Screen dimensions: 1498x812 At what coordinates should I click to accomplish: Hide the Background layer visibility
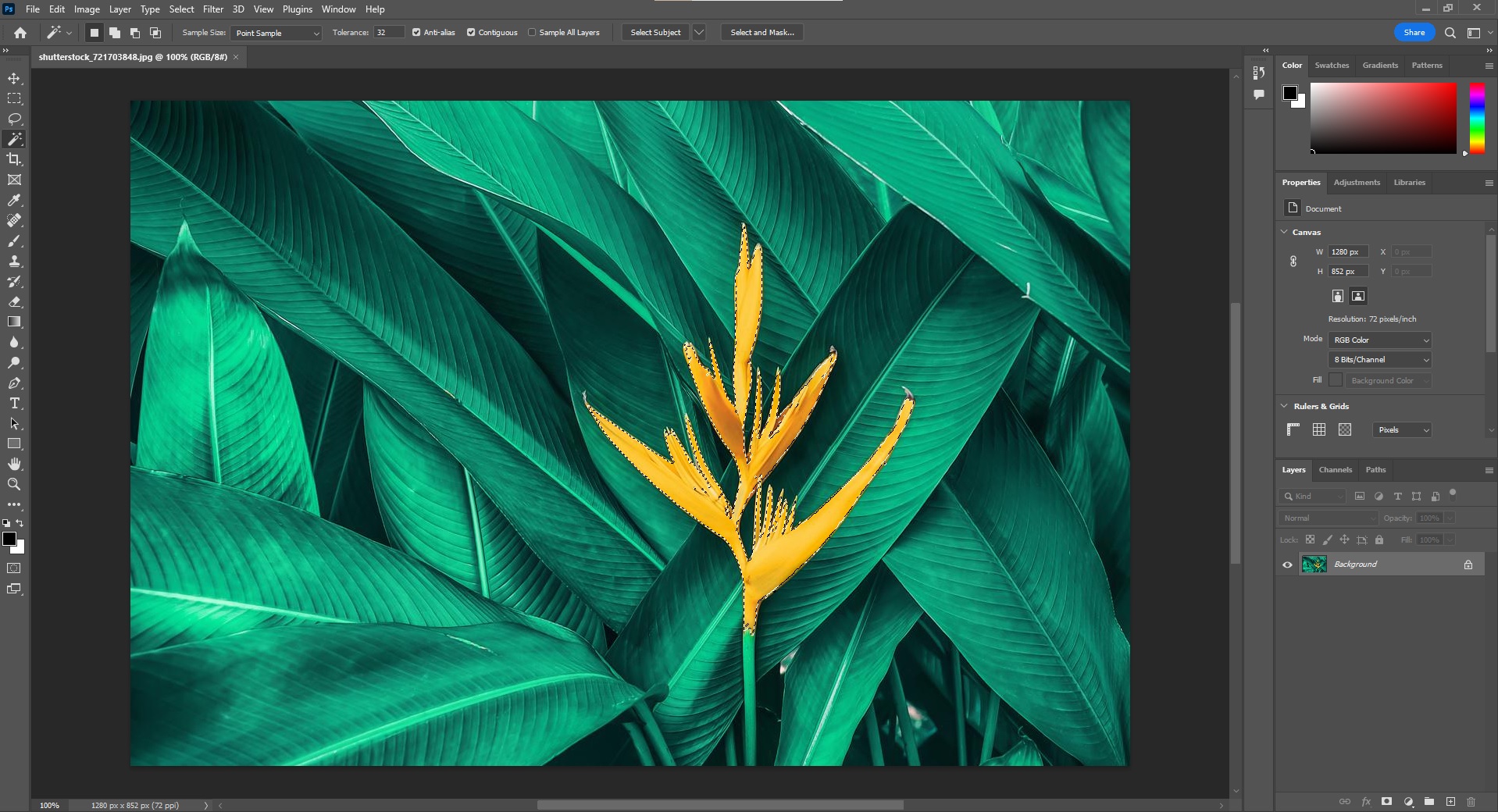pos(1287,564)
